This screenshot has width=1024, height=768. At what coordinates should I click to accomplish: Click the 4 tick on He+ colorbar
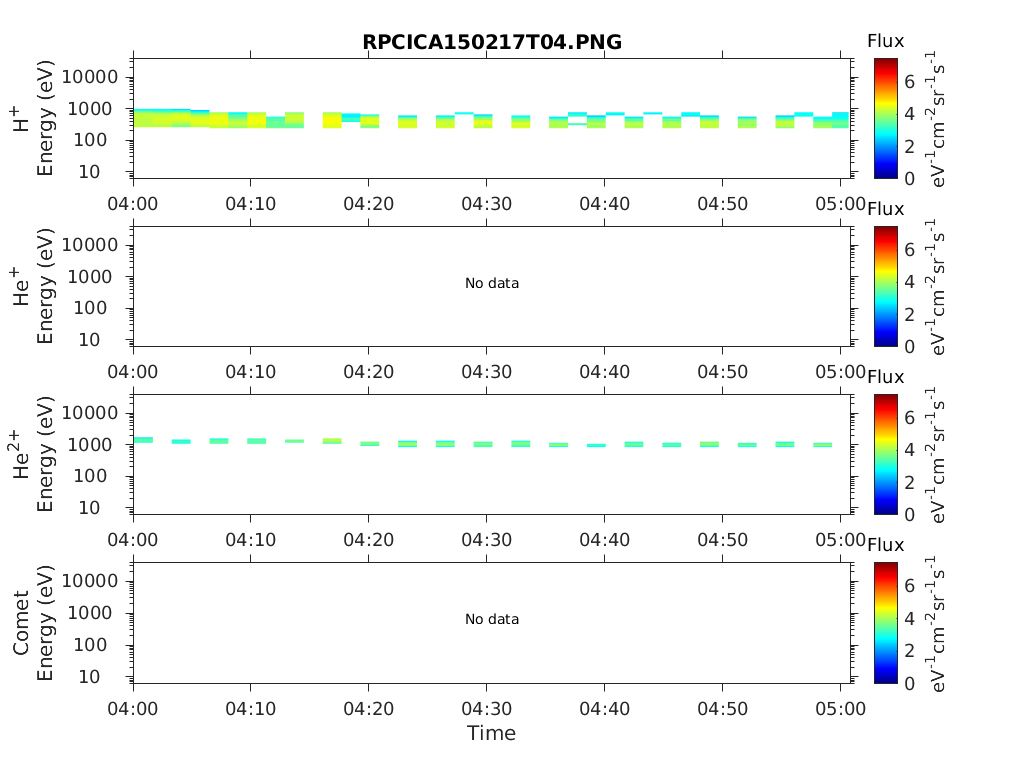coord(909,281)
